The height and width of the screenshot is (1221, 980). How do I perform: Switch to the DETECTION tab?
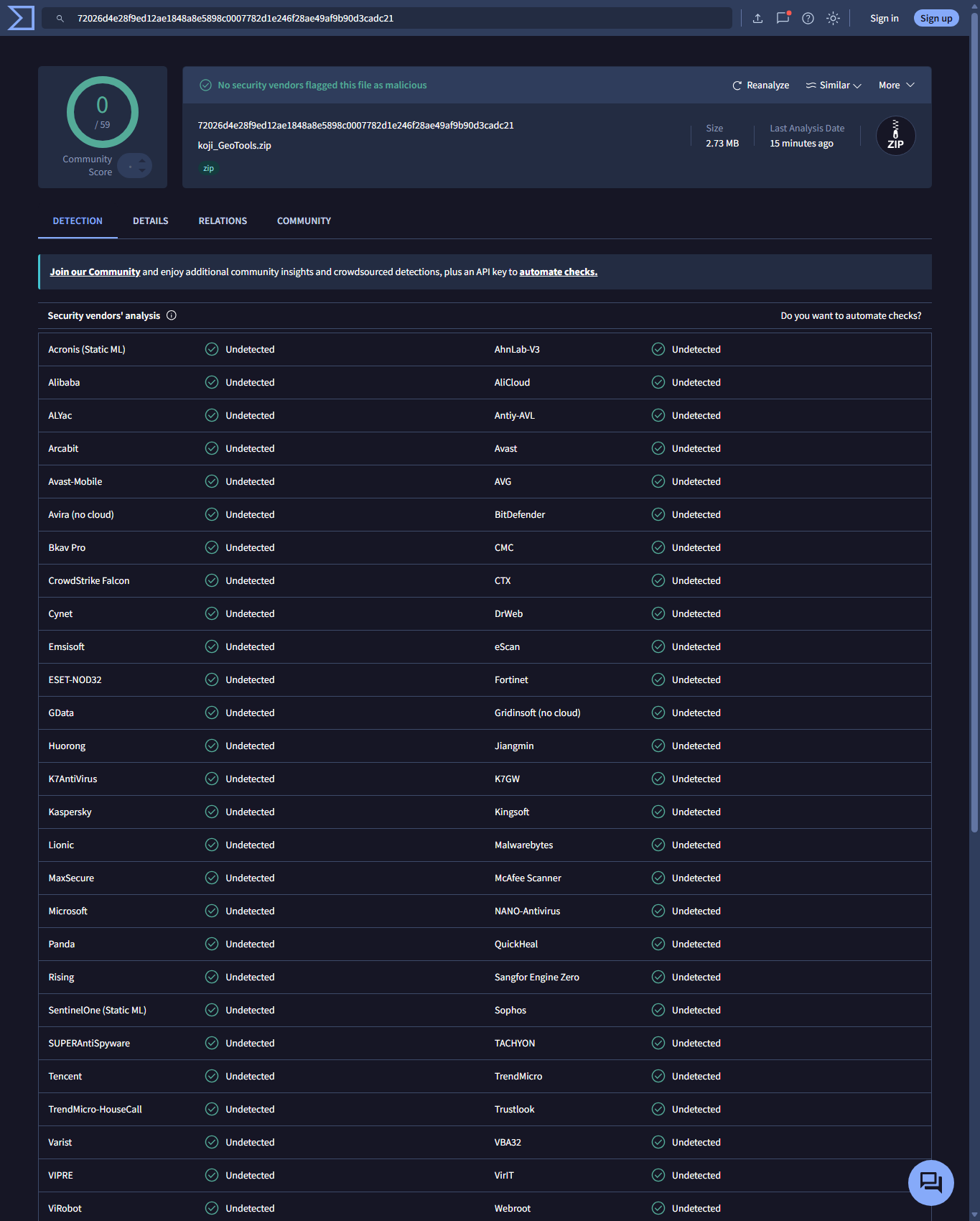78,221
